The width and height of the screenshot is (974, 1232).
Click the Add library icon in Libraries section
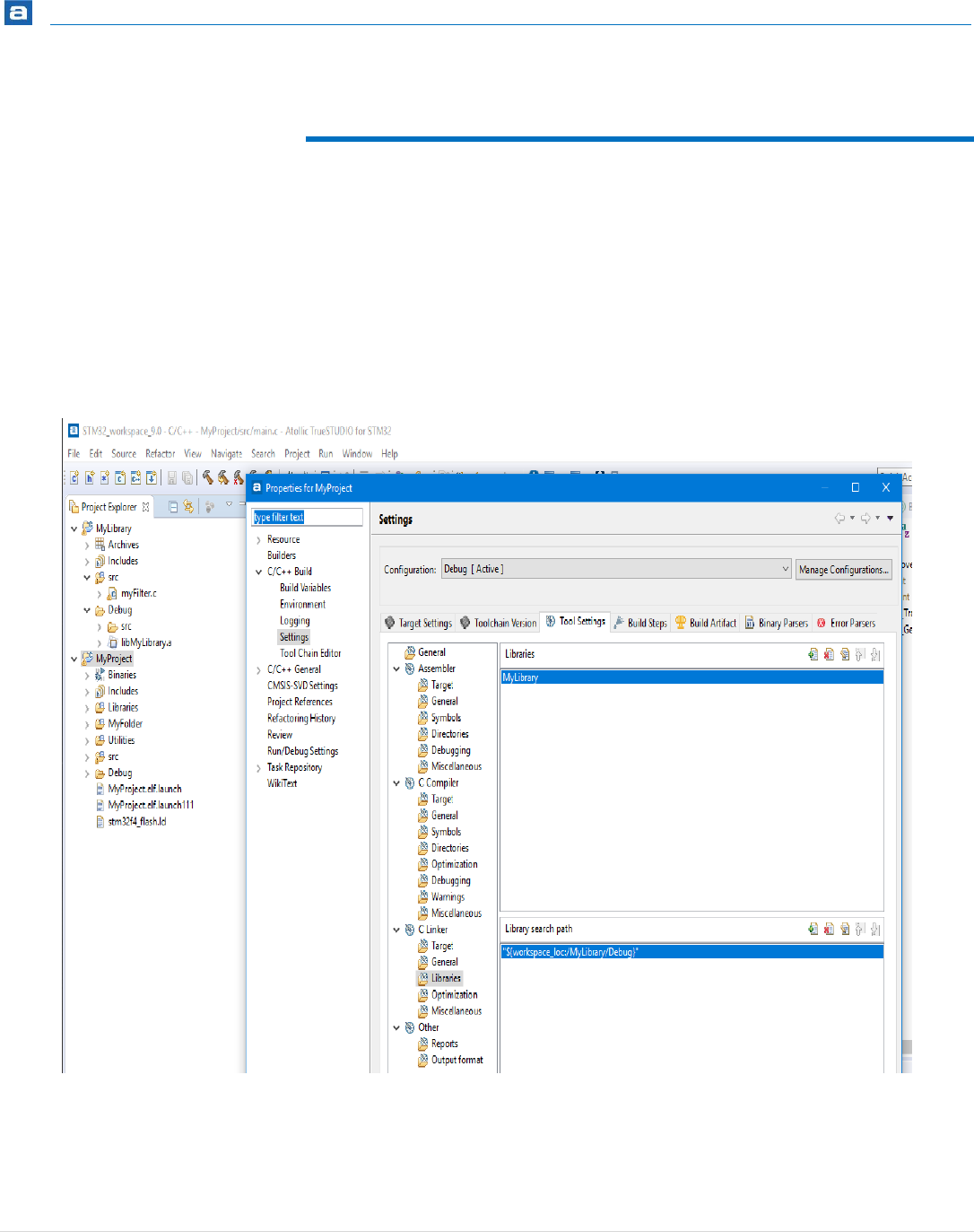click(x=813, y=654)
